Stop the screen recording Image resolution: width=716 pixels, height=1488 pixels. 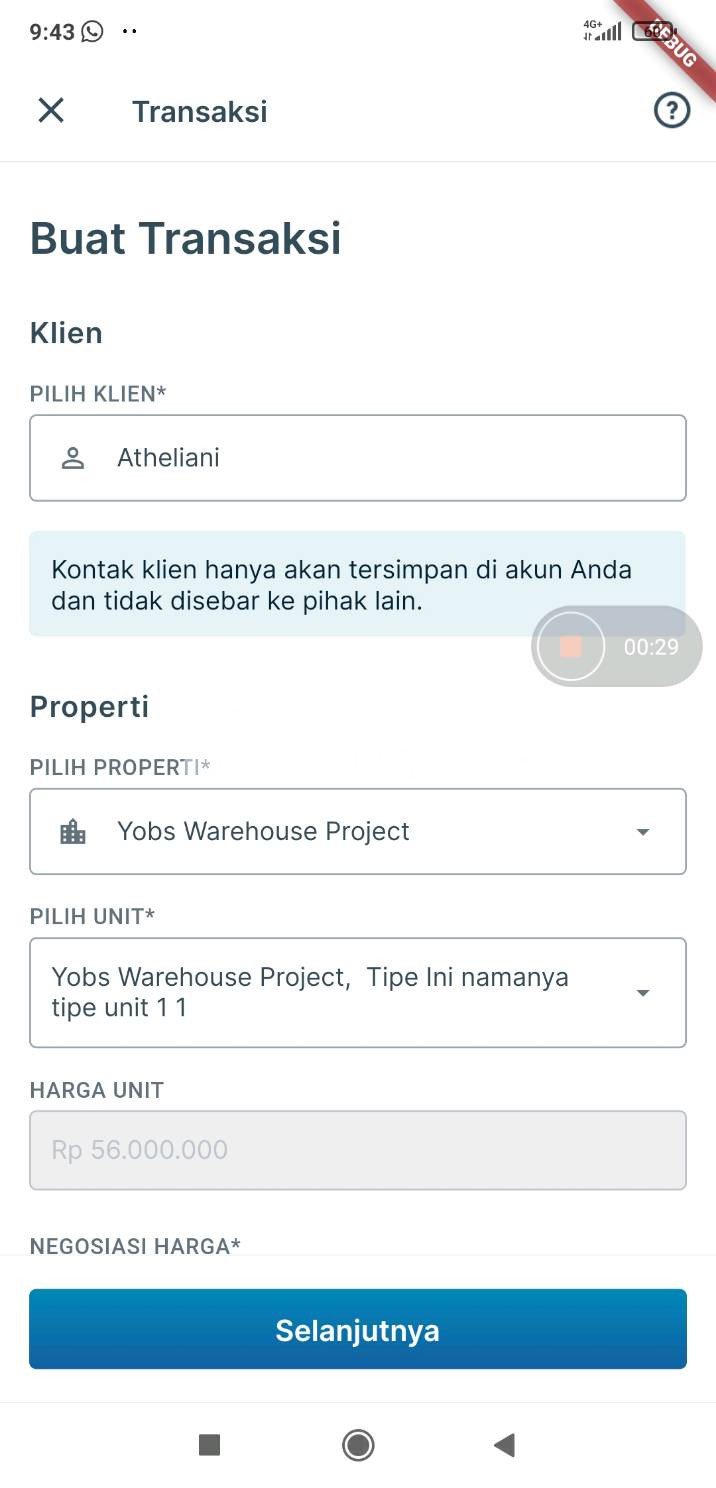tap(571, 647)
